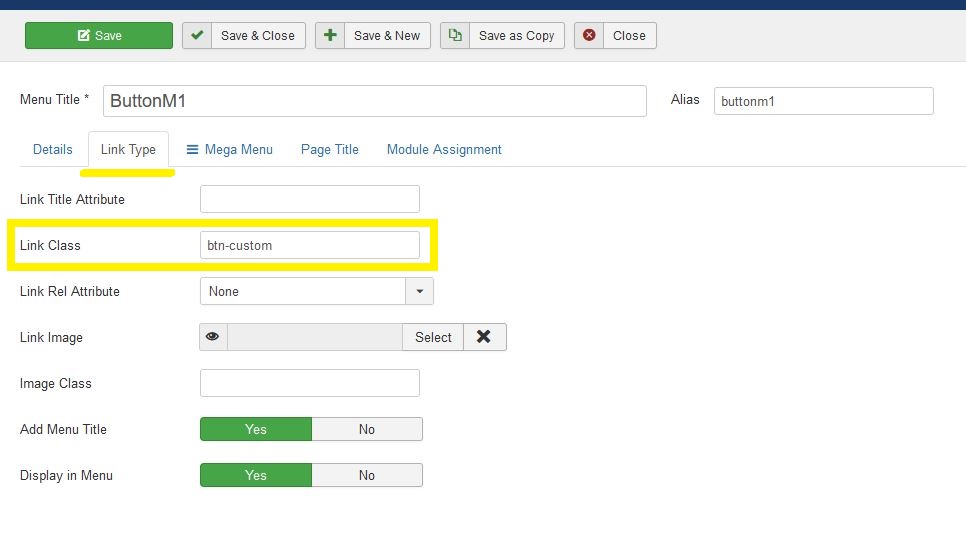The image size is (966, 555).
Task: Click the Mega Menu list icon
Action: tap(192, 149)
